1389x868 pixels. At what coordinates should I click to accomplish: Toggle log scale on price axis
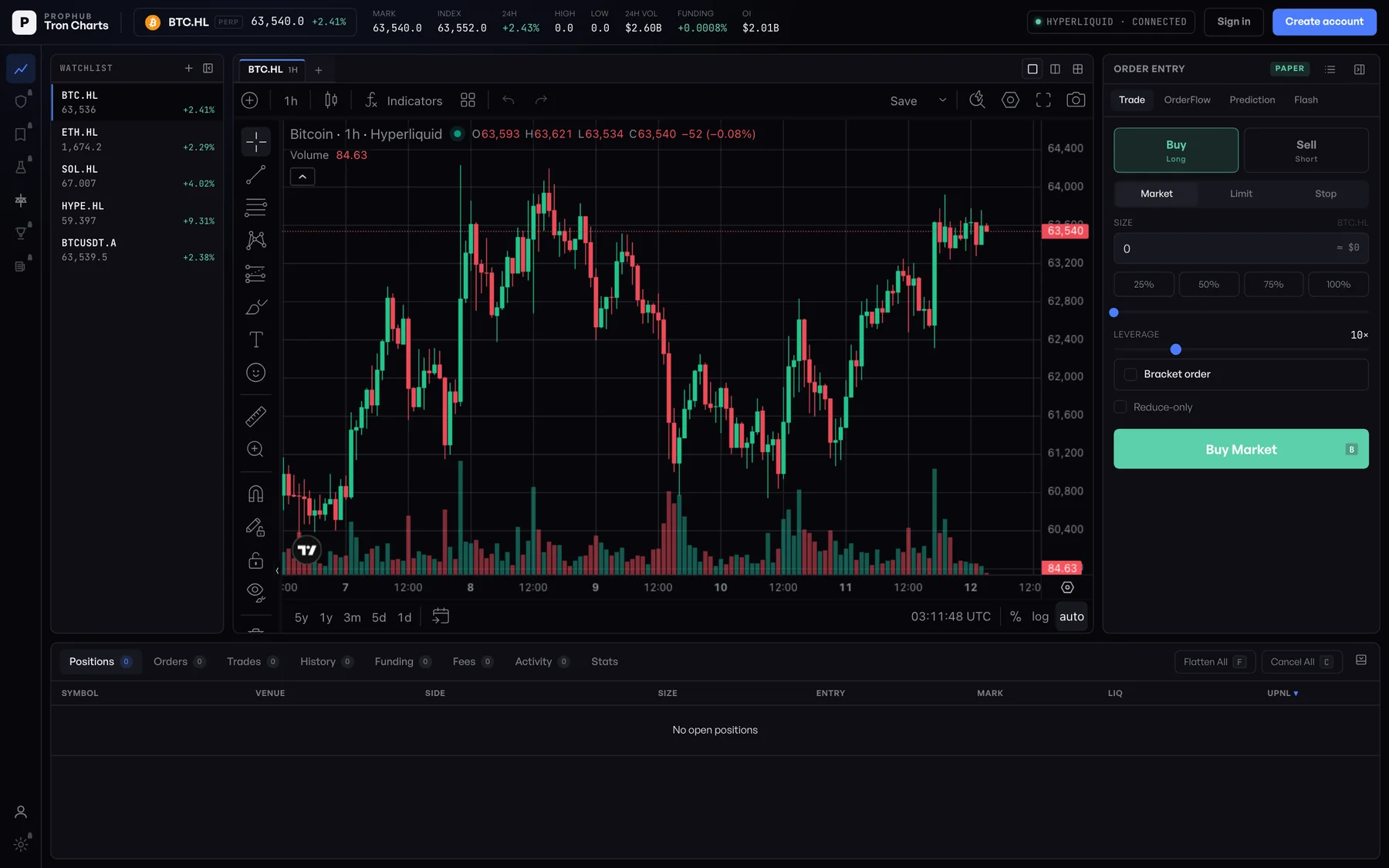1039,616
